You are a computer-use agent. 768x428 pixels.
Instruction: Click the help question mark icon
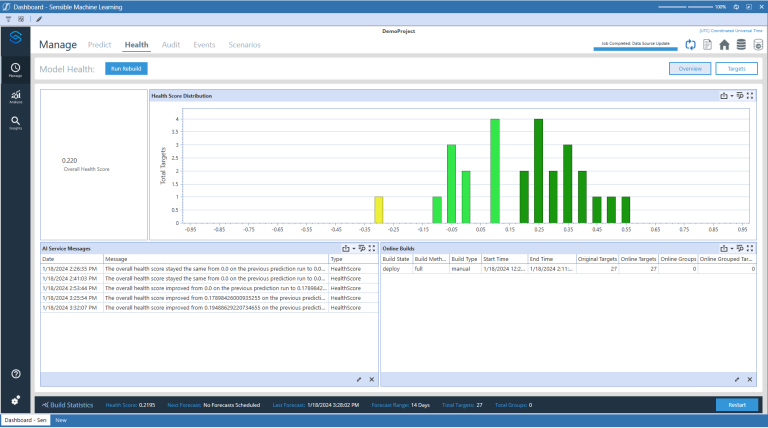pyautogui.click(x=15, y=373)
